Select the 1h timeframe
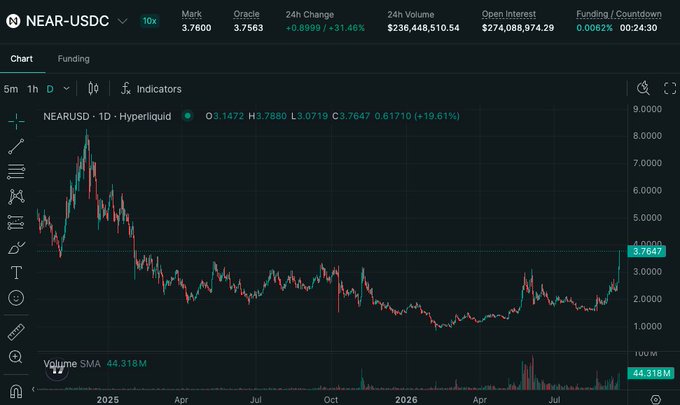 (33, 89)
